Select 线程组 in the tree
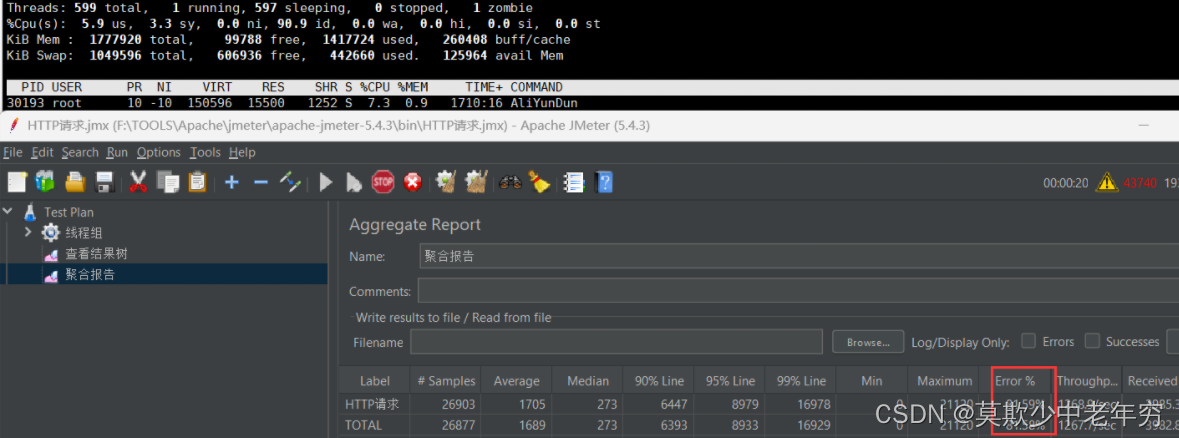Viewport: 1179px width, 438px height. click(83, 233)
